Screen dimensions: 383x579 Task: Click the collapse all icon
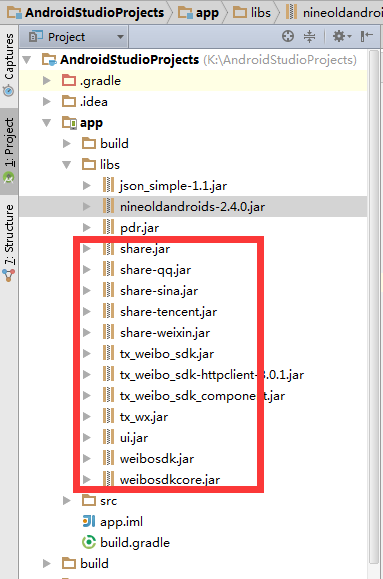pyautogui.click(x=309, y=36)
